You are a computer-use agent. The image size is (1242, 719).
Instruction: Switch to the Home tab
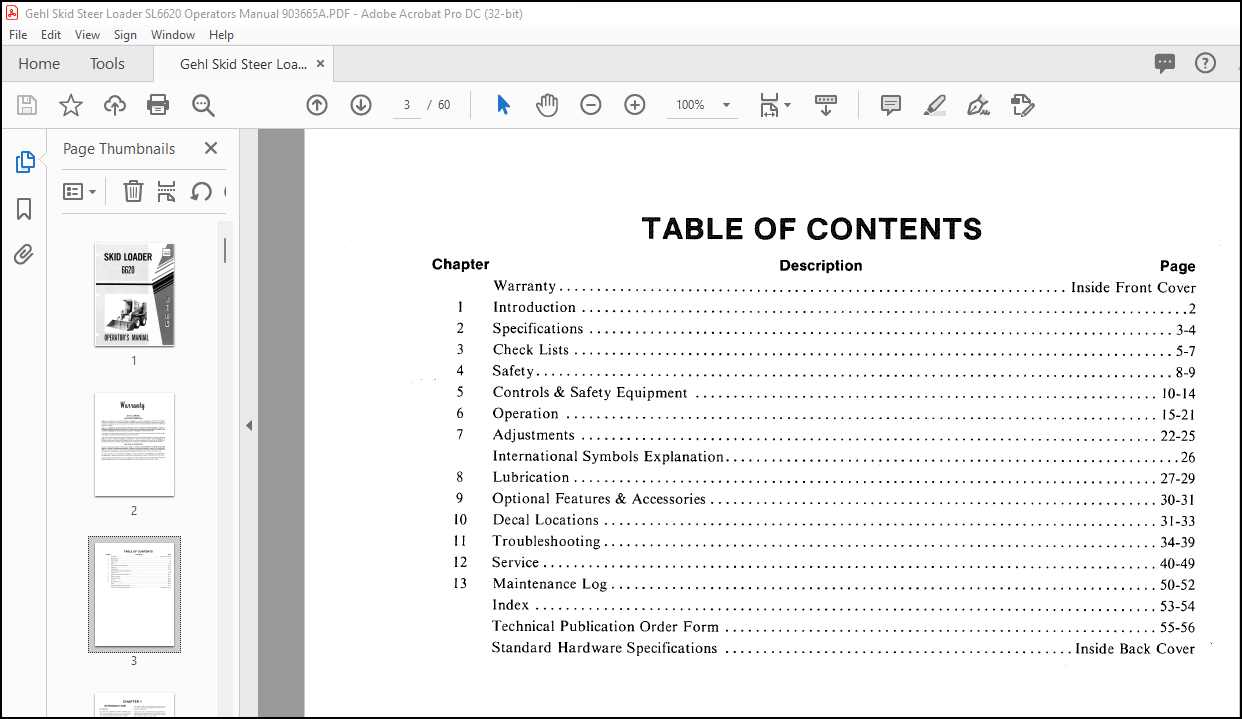click(x=39, y=63)
